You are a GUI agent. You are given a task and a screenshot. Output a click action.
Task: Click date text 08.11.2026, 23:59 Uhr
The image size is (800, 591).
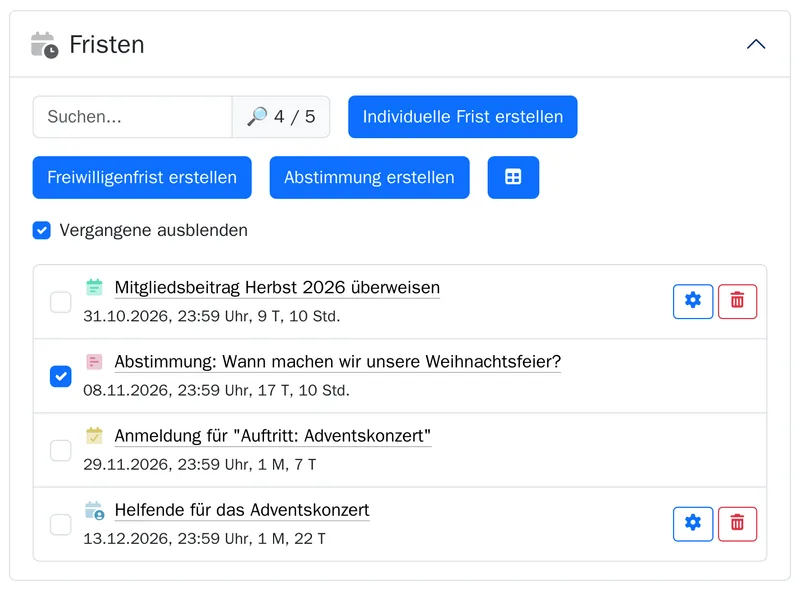166,390
